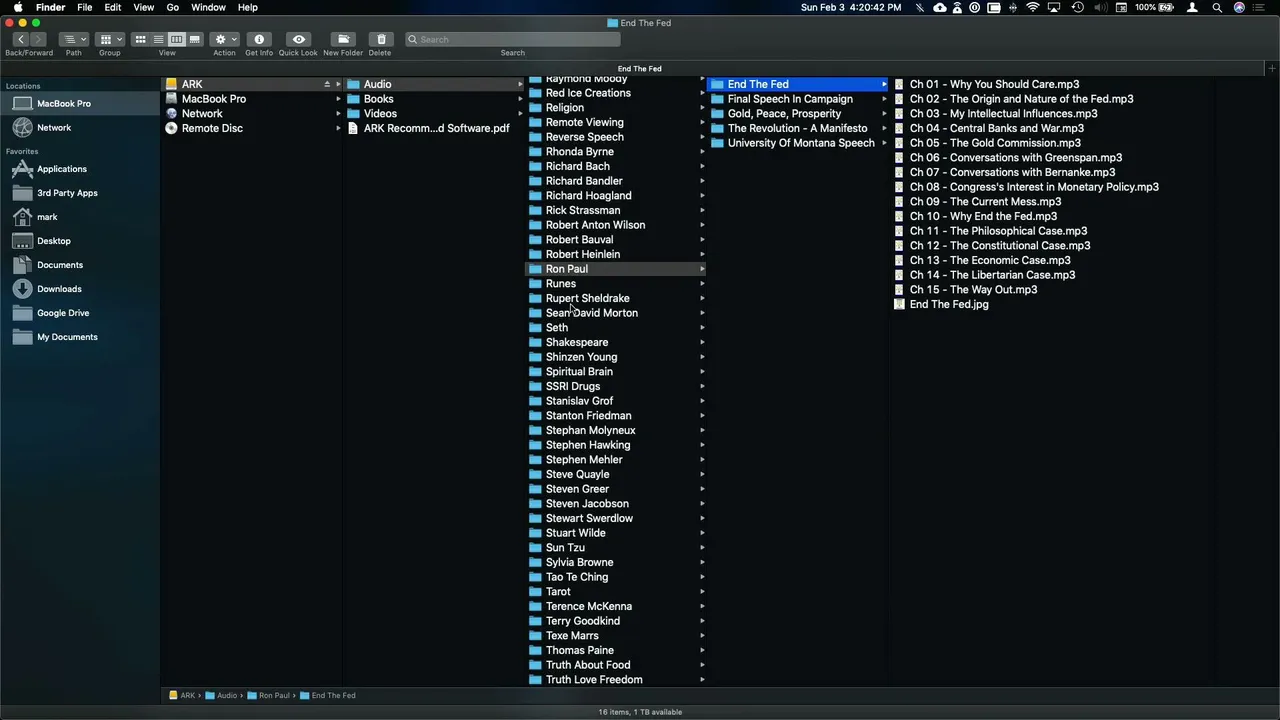This screenshot has height=720, width=1280.
Task: Open the Group dropdown in toolbar
Action: (110, 39)
